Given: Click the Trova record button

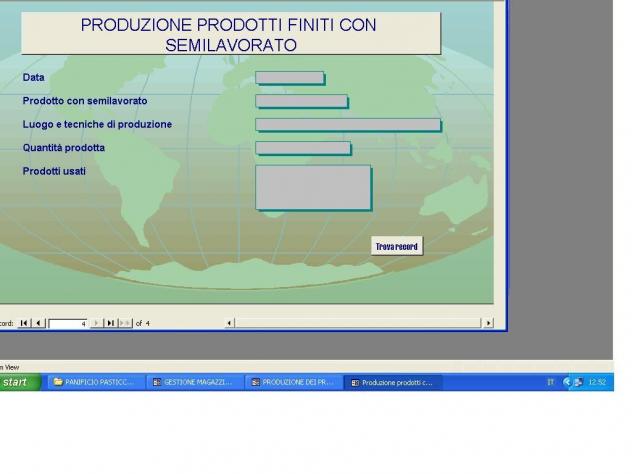Looking at the screenshot, I should tap(397, 246).
